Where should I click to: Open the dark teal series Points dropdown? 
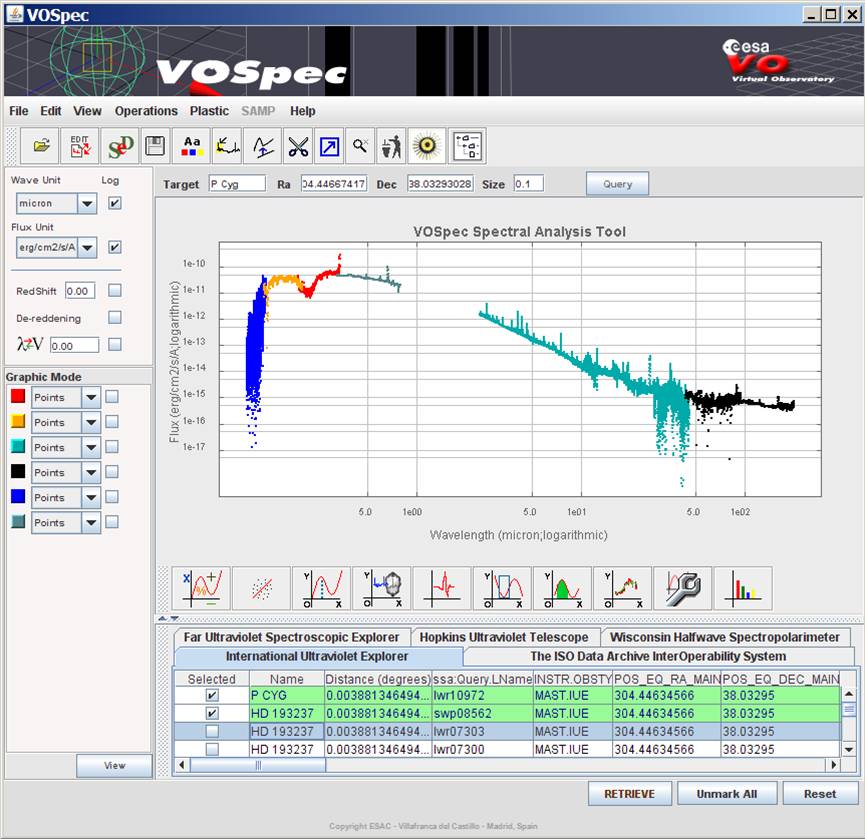pyautogui.click(x=91, y=523)
